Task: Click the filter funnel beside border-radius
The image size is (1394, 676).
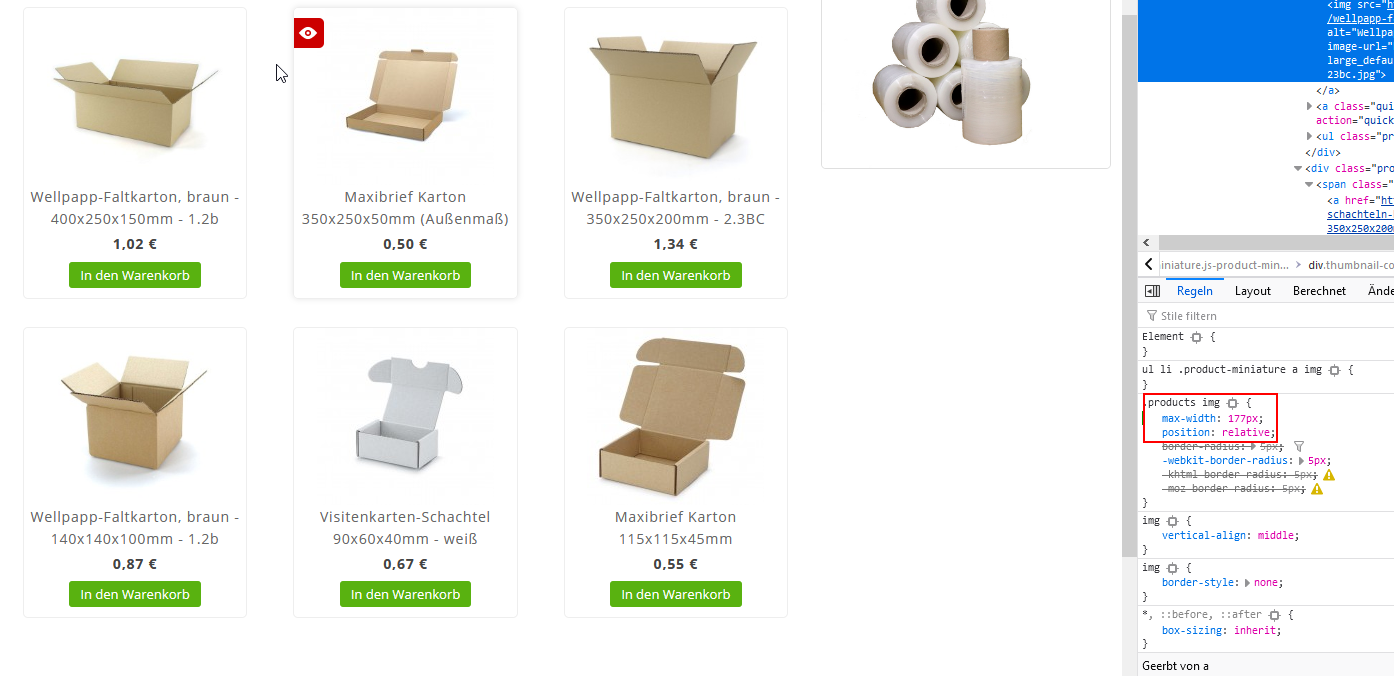Action: pyautogui.click(x=1299, y=446)
